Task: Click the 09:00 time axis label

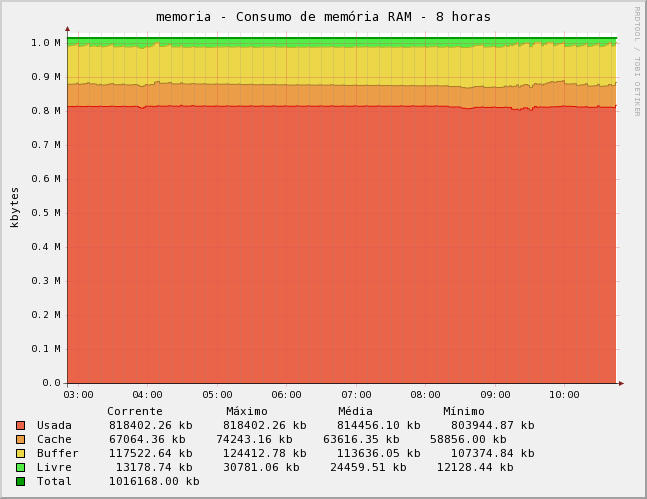Action: 495,395
